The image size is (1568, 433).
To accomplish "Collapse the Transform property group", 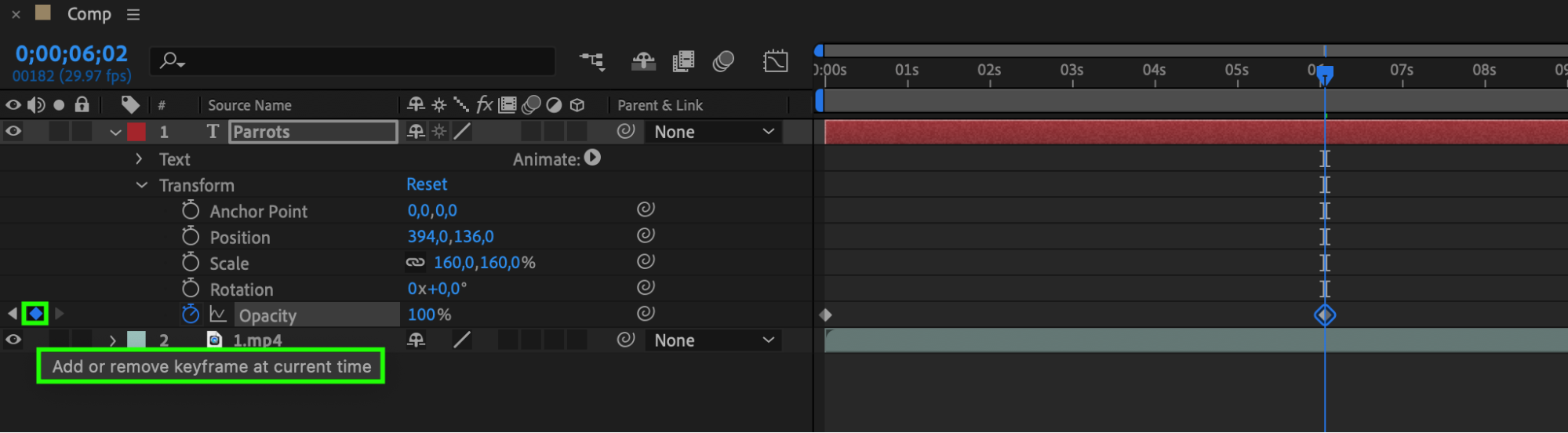I will tap(141, 185).
